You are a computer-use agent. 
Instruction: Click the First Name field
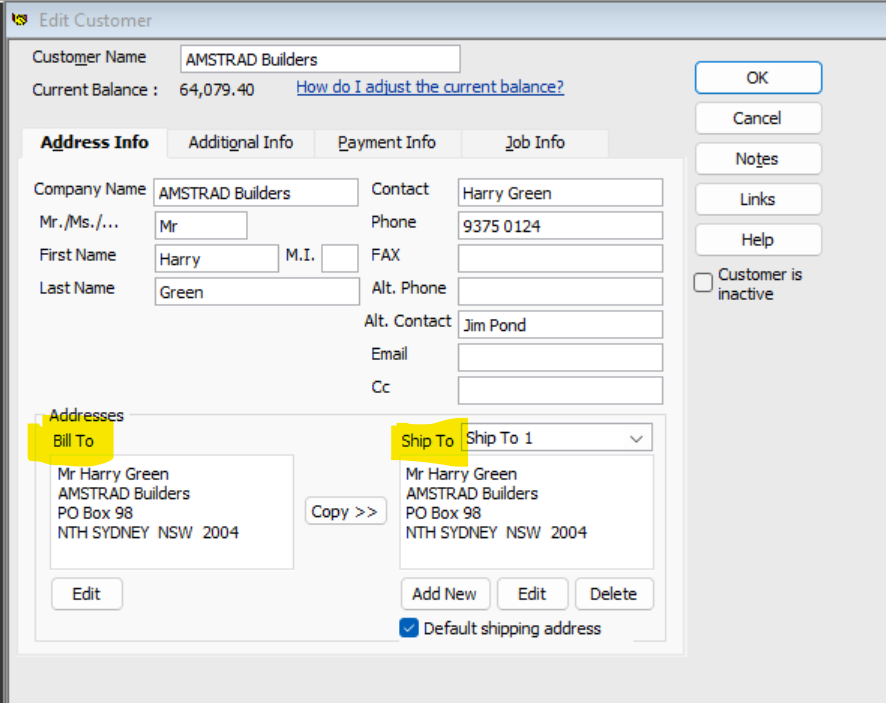pyautogui.click(x=216, y=258)
